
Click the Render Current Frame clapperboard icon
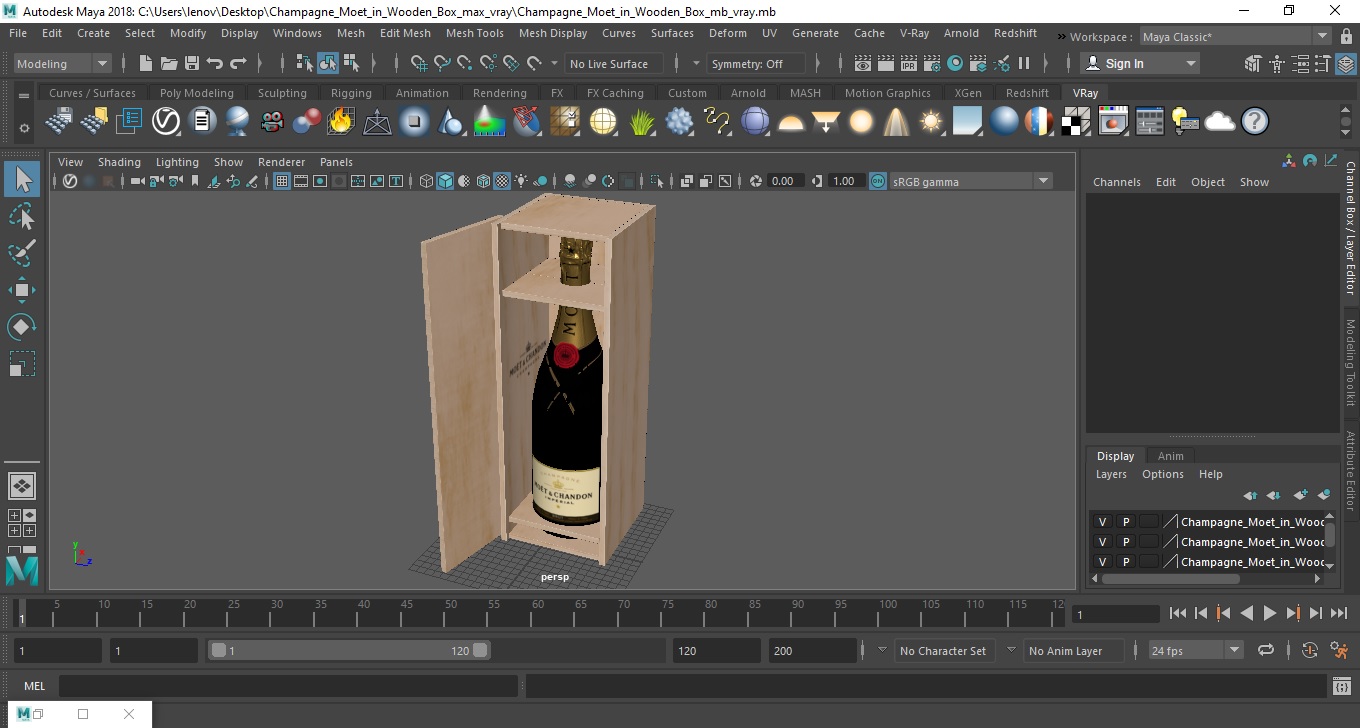[x=886, y=63]
